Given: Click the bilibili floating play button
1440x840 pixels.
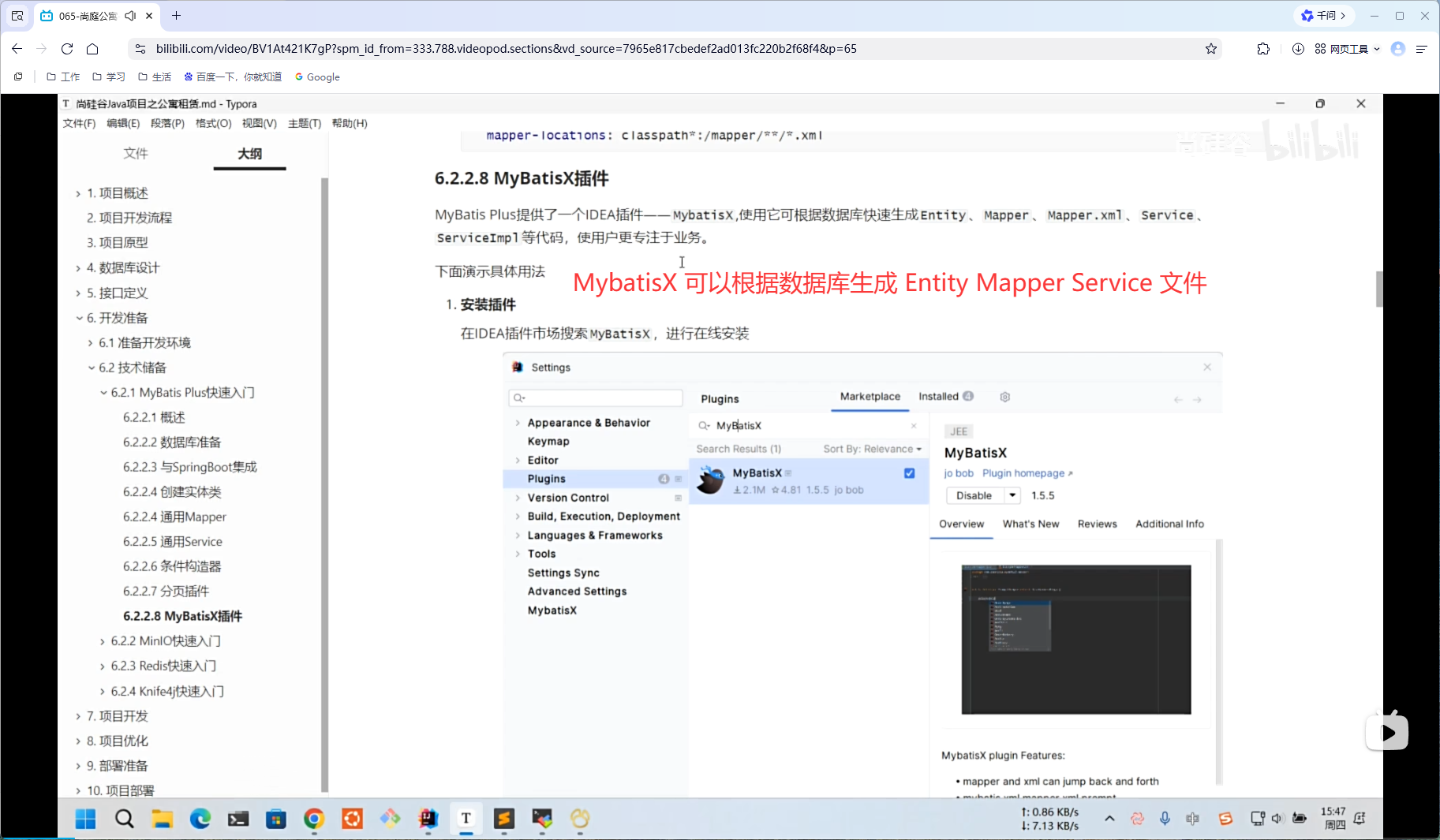Looking at the screenshot, I should point(1387,734).
